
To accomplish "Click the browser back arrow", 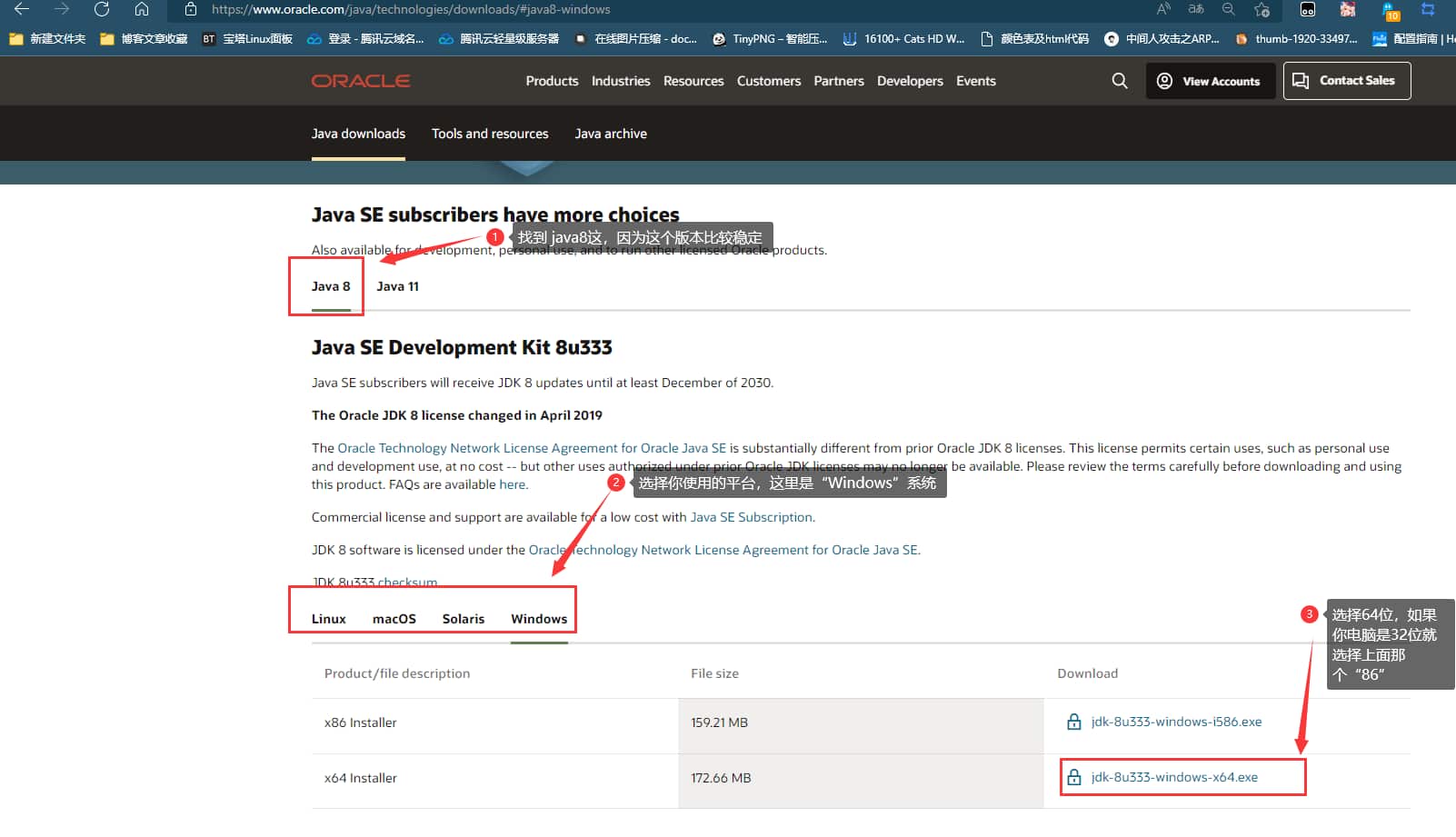I will tap(22, 9).
